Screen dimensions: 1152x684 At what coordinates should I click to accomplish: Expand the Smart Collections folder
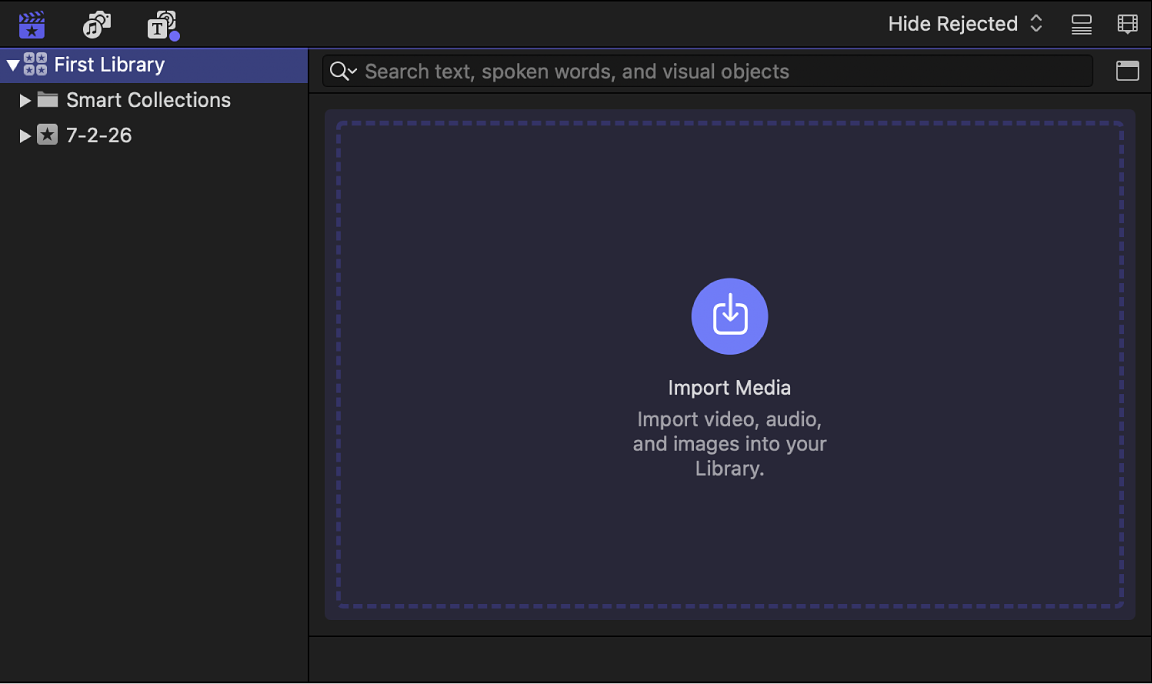[25, 101]
